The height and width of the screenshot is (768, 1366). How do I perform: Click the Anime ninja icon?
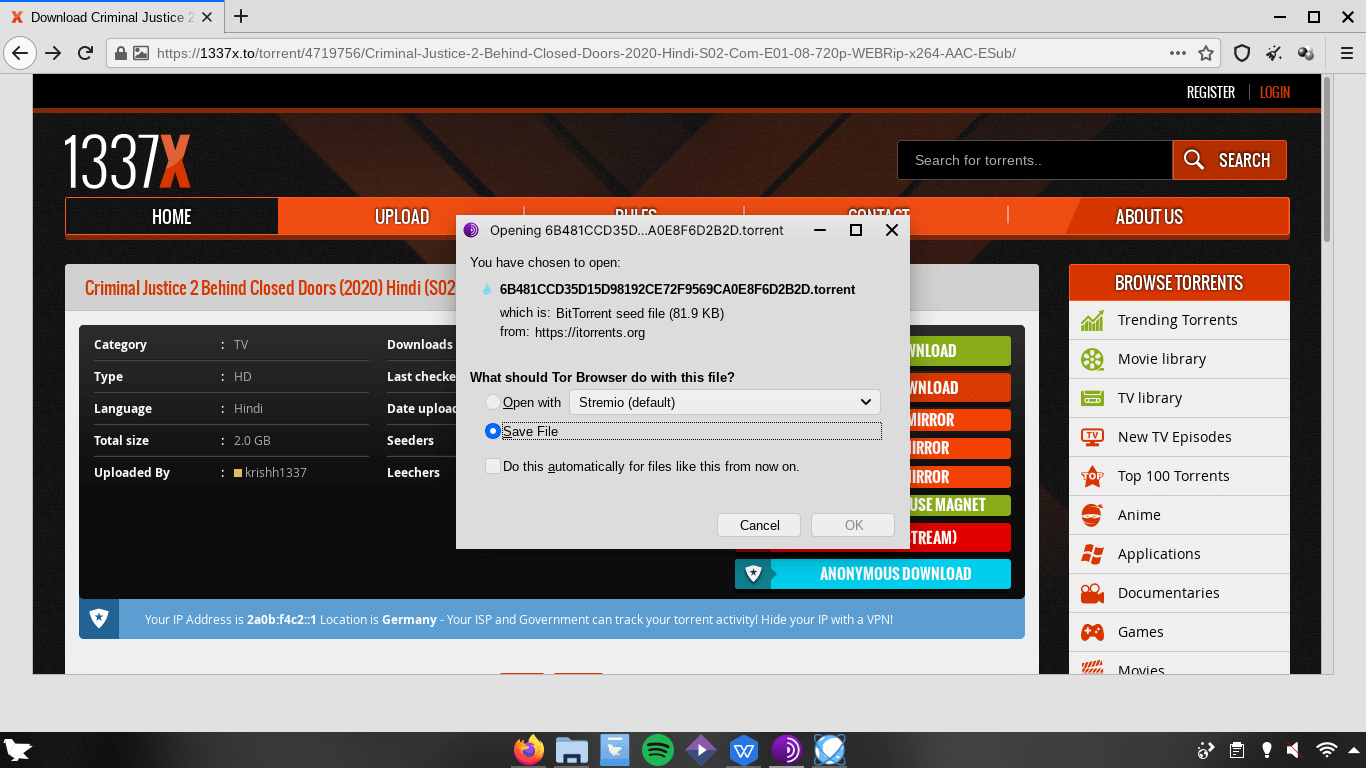pos(1092,515)
